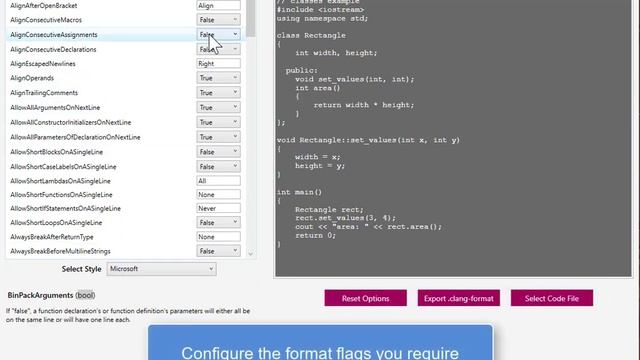Click the BinPackArguments description heading

pyautogui.click(x=51, y=295)
